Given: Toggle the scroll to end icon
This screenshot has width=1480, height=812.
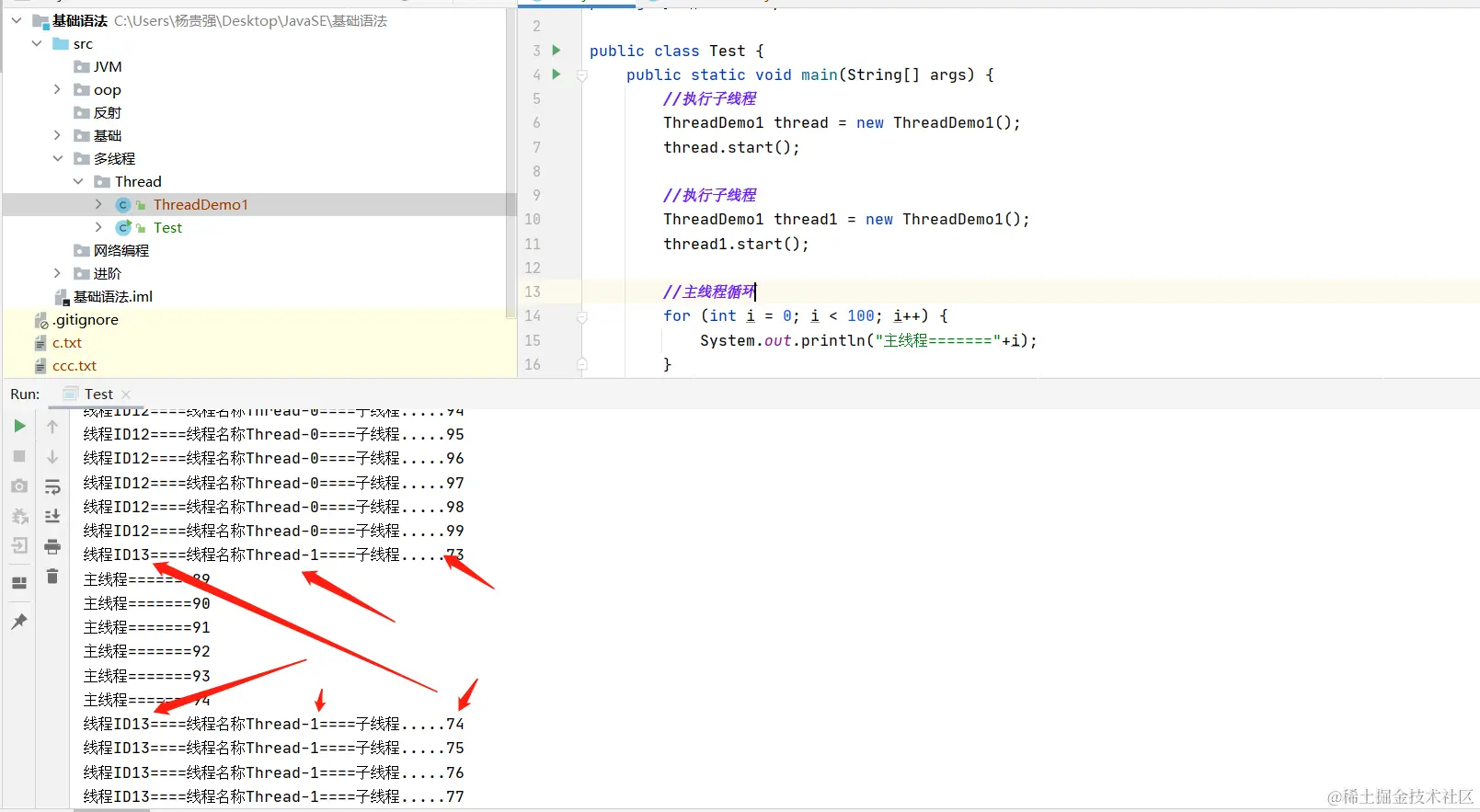Looking at the screenshot, I should pos(52,516).
